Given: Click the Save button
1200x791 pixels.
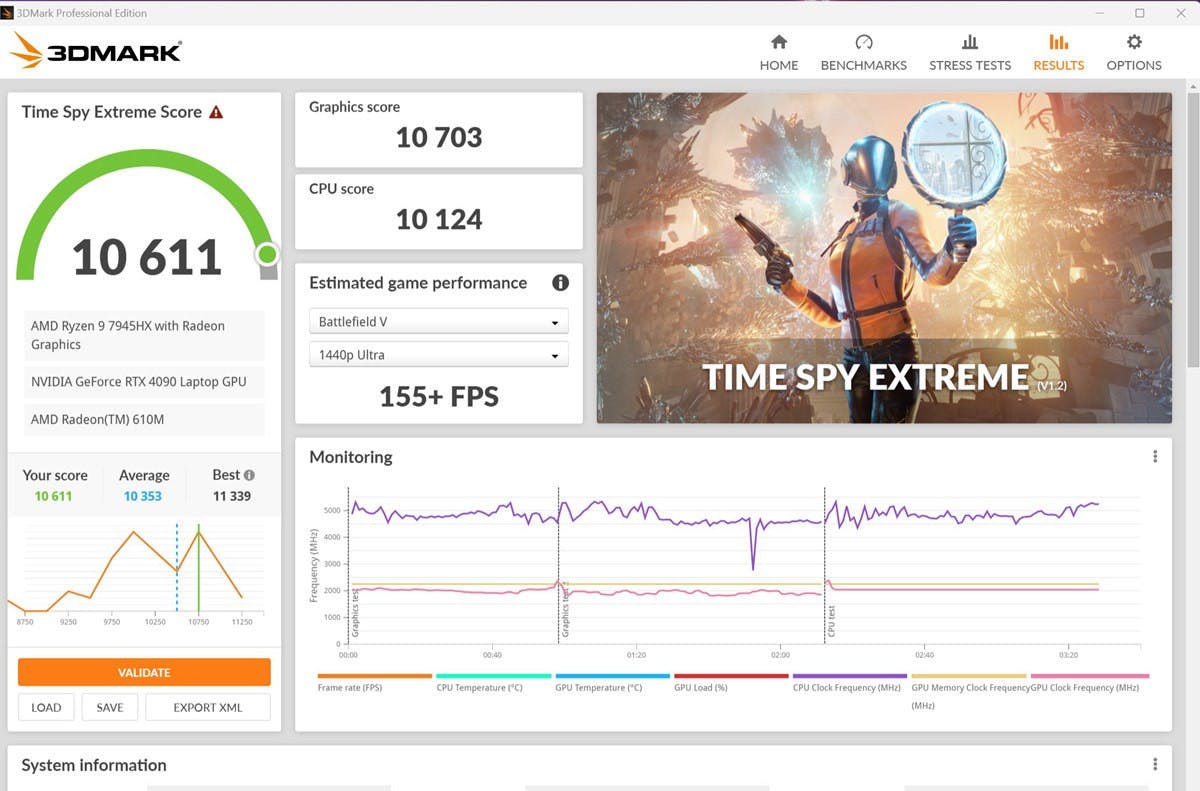Looking at the screenshot, I should [x=110, y=707].
